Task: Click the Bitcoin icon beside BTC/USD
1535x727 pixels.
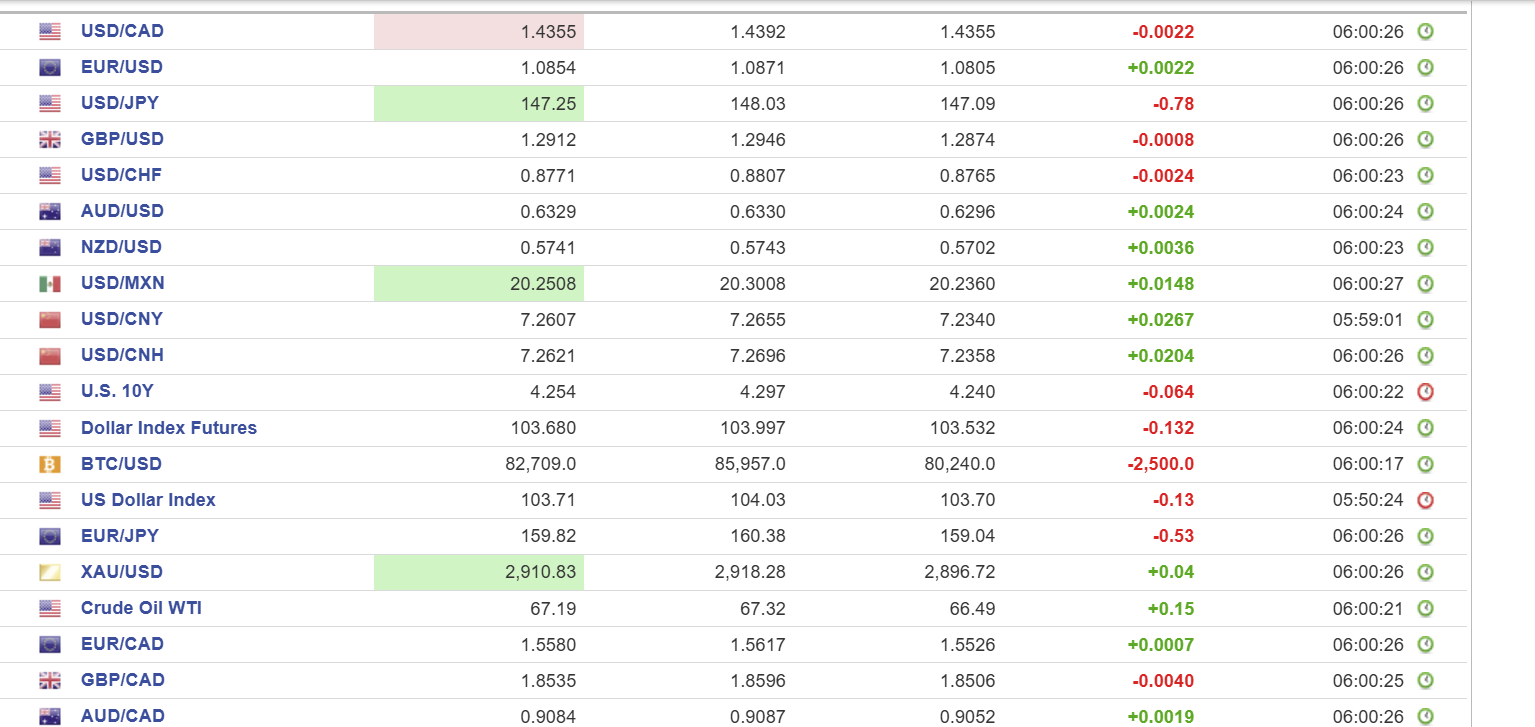Action: 50,464
